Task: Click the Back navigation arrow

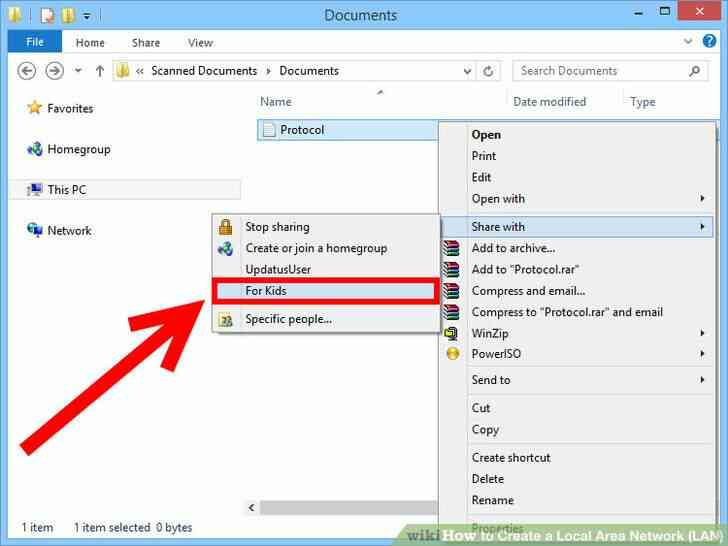Action: point(26,71)
